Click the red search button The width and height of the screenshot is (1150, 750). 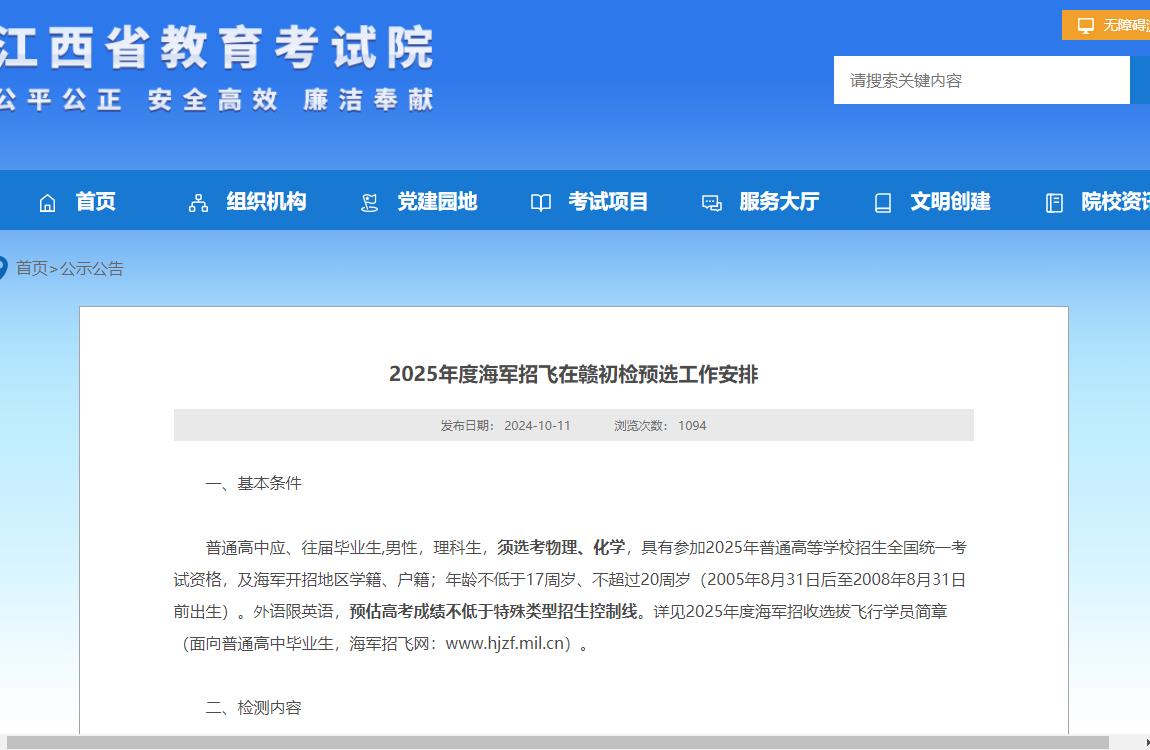point(1141,80)
